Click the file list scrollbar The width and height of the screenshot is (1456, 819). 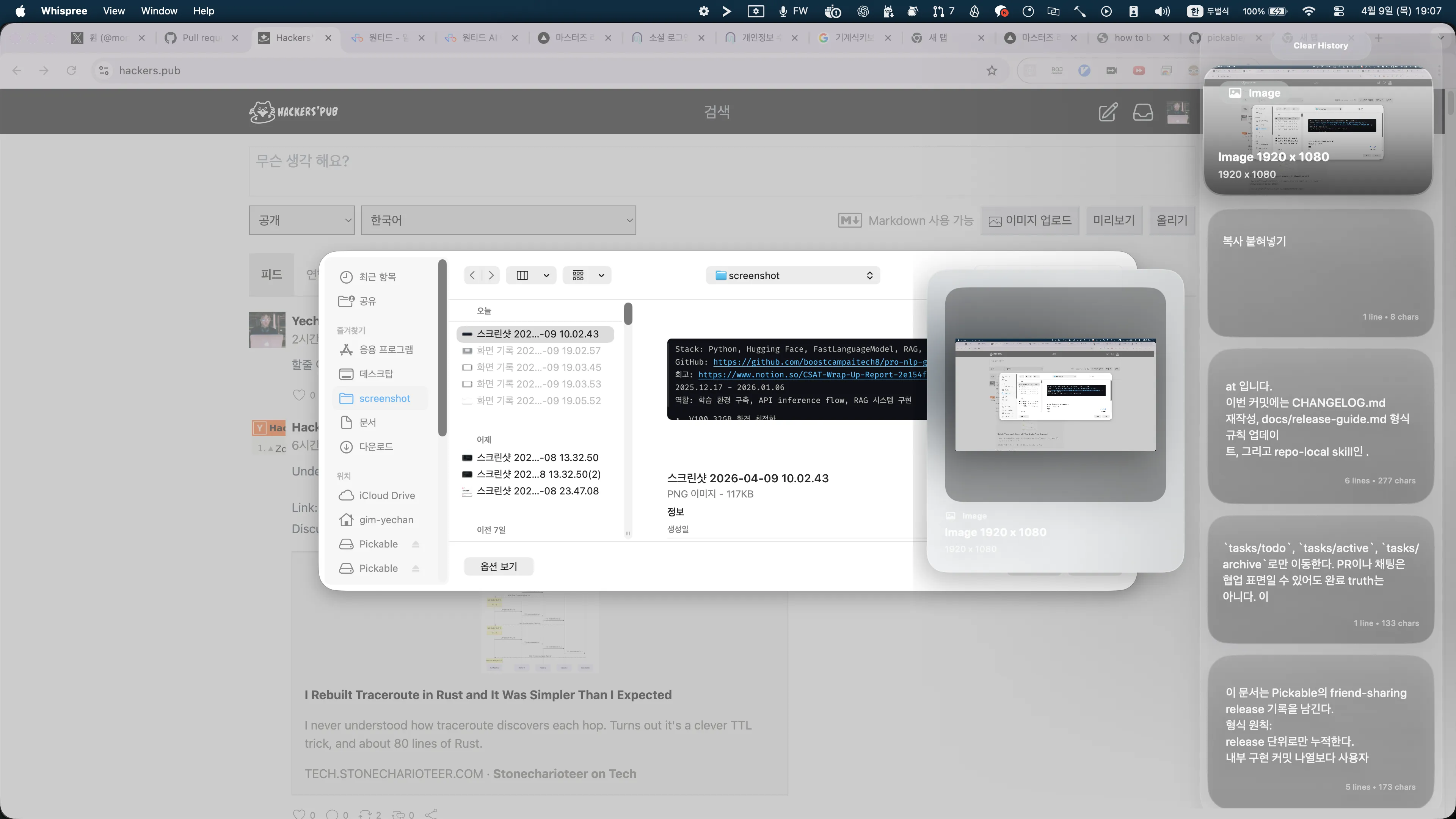pyautogui.click(x=628, y=314)
